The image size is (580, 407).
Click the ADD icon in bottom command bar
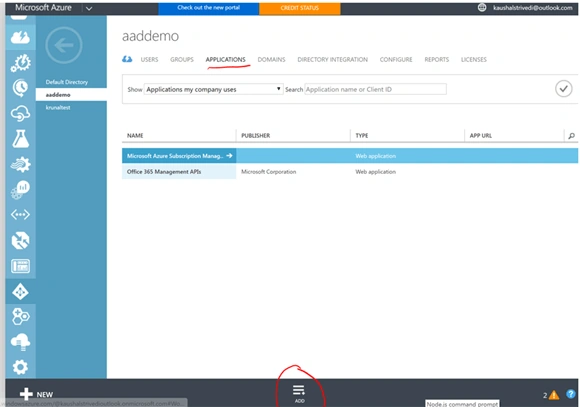[299, 393]
